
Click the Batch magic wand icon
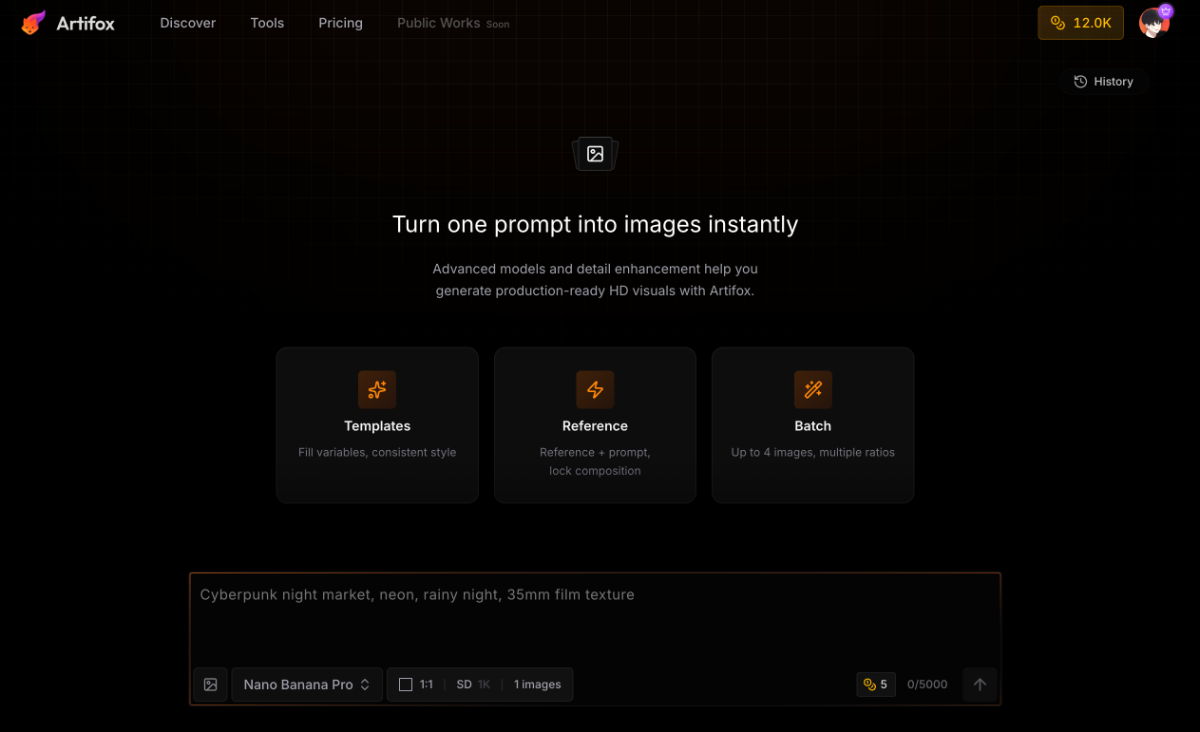(813, 389)
